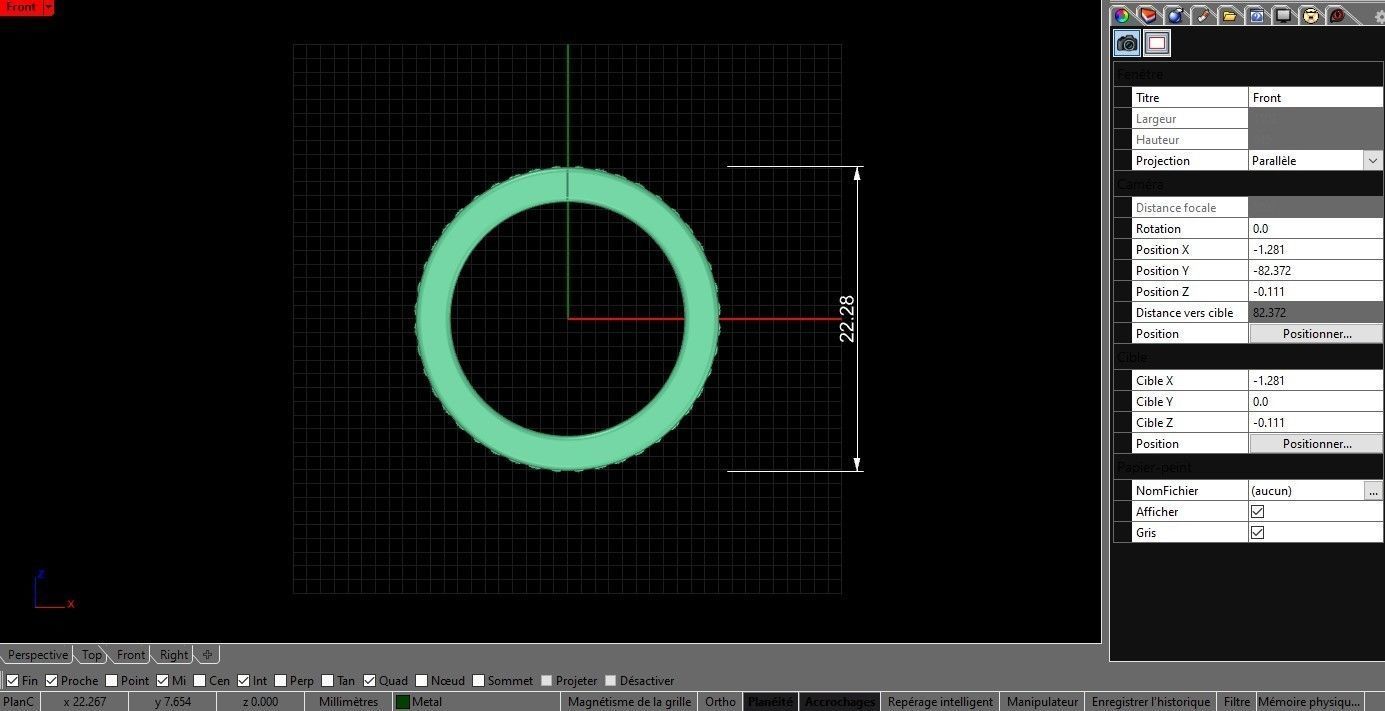Open the red eye icon panel tab
This screenshot has width=1385, height=711.
pos(1338,15)
